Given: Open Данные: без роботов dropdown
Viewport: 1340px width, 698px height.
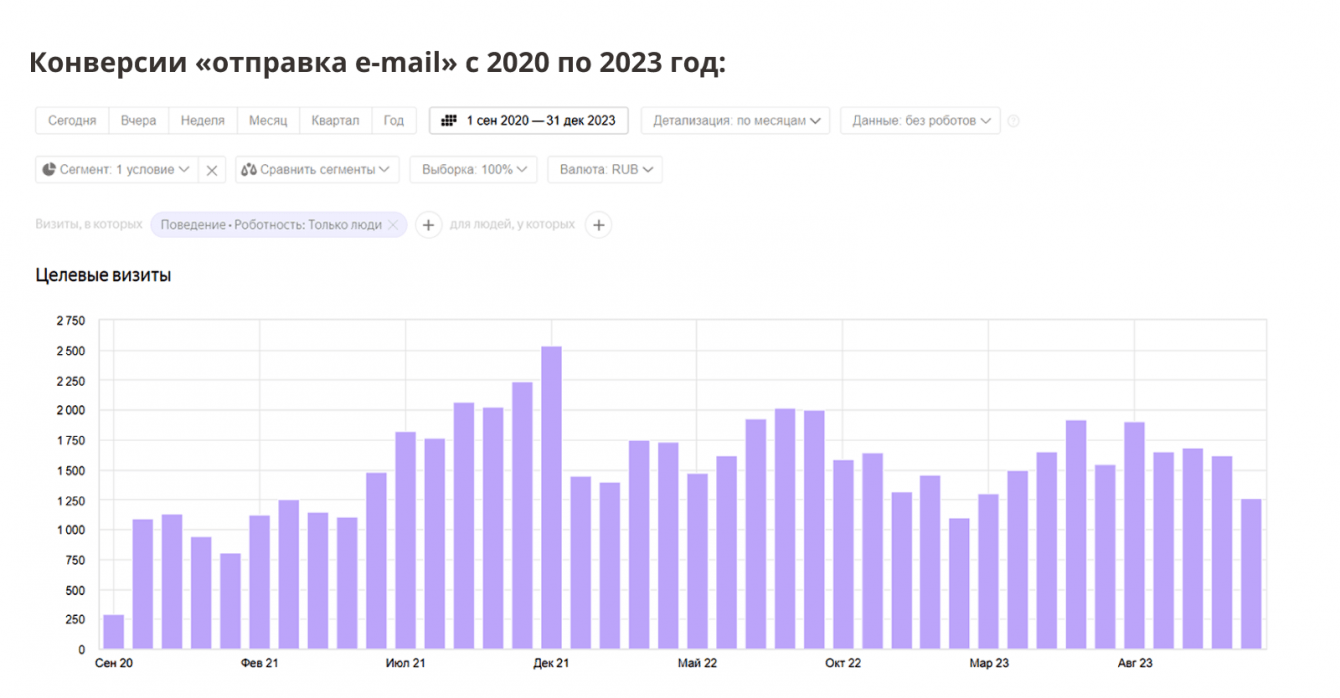Looking at the screenshot, I should [920, 121].
